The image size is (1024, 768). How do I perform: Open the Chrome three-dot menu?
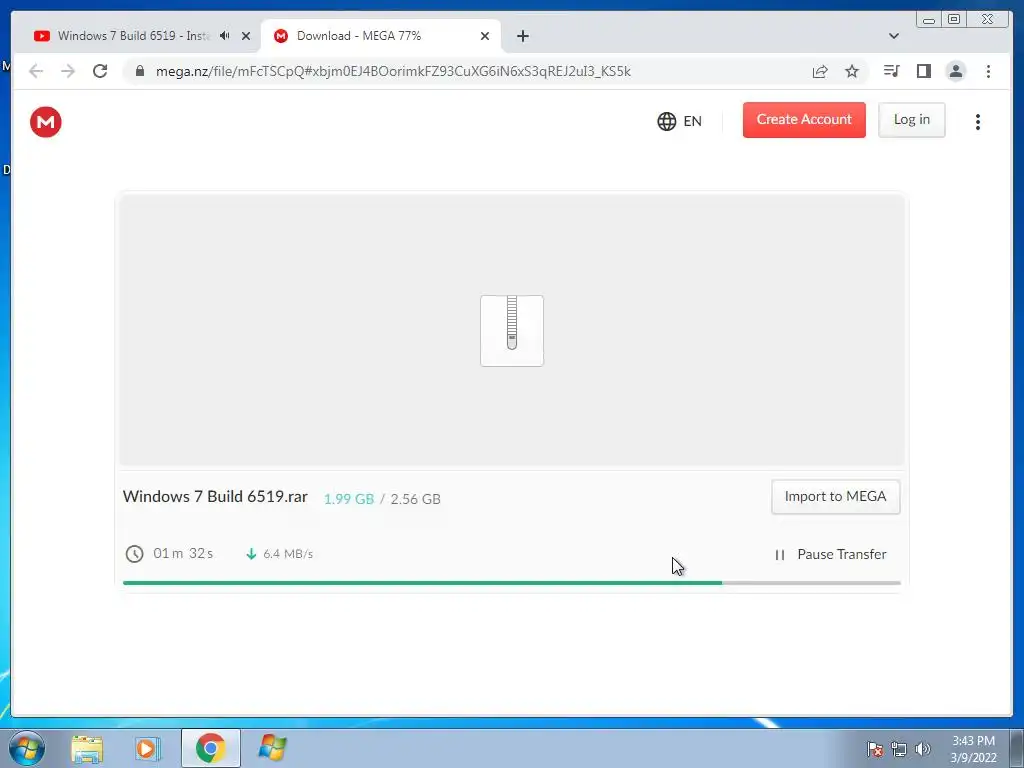(988, 71)
